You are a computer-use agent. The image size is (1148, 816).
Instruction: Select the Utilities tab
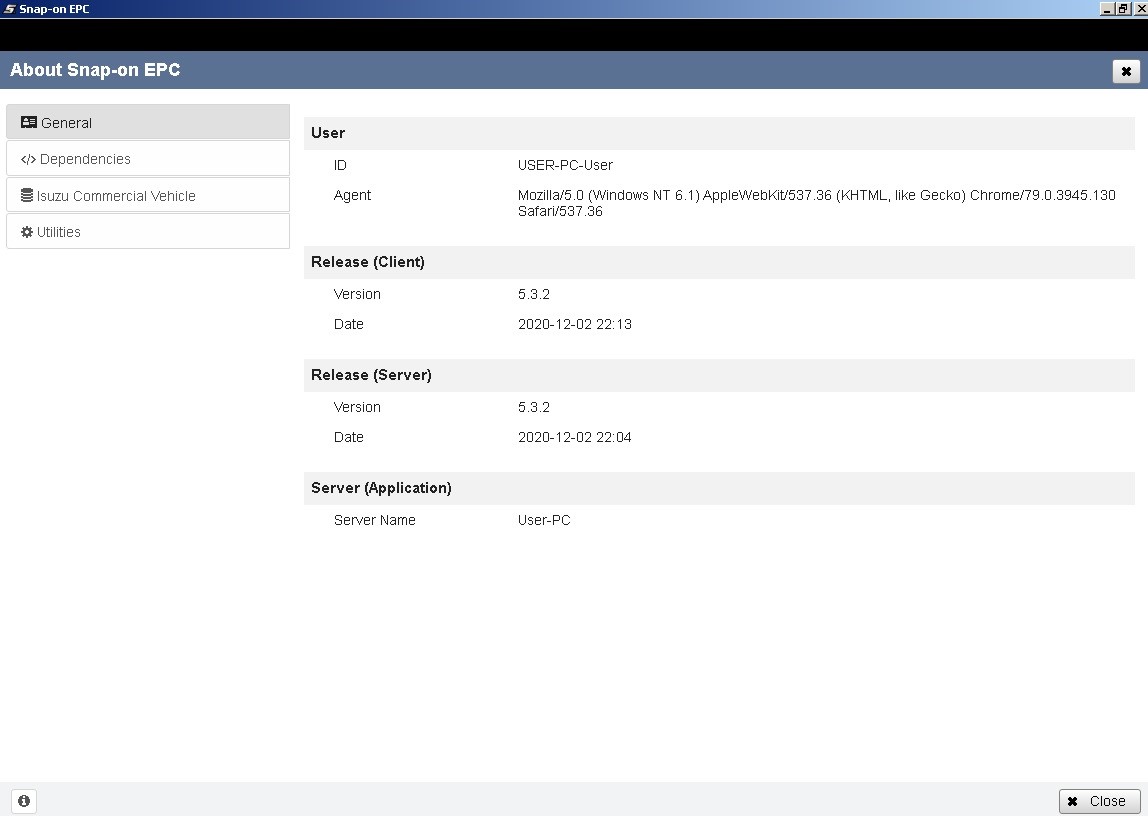(x=148, y=231)
